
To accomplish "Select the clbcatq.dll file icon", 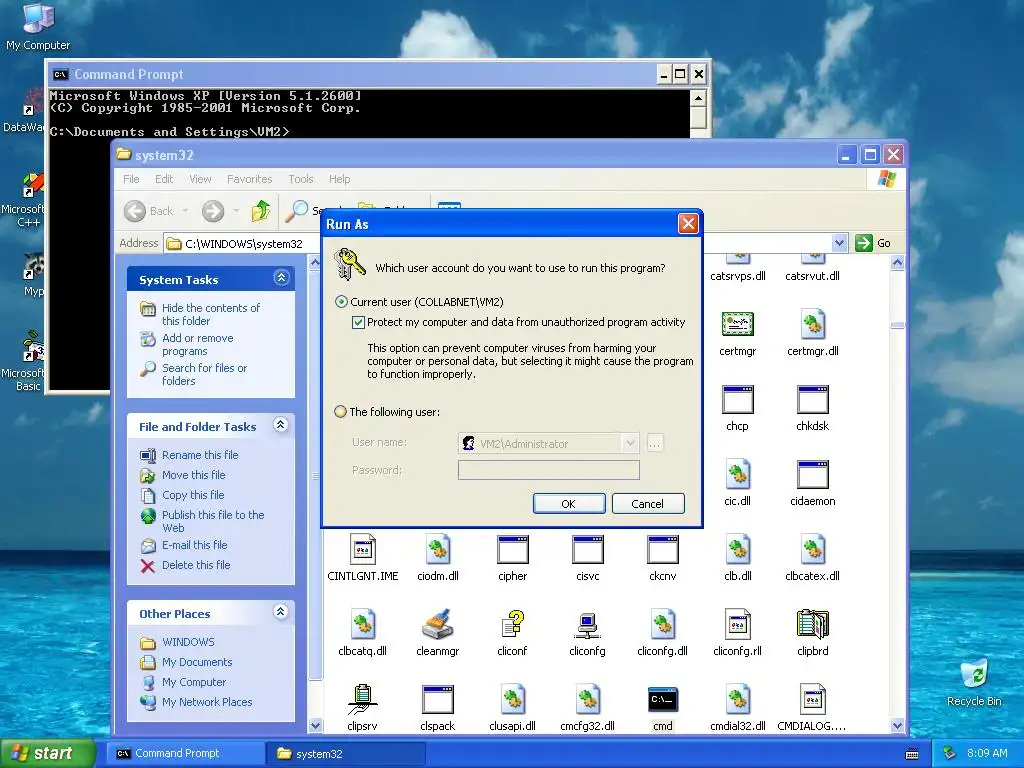I will pos(362,624).
